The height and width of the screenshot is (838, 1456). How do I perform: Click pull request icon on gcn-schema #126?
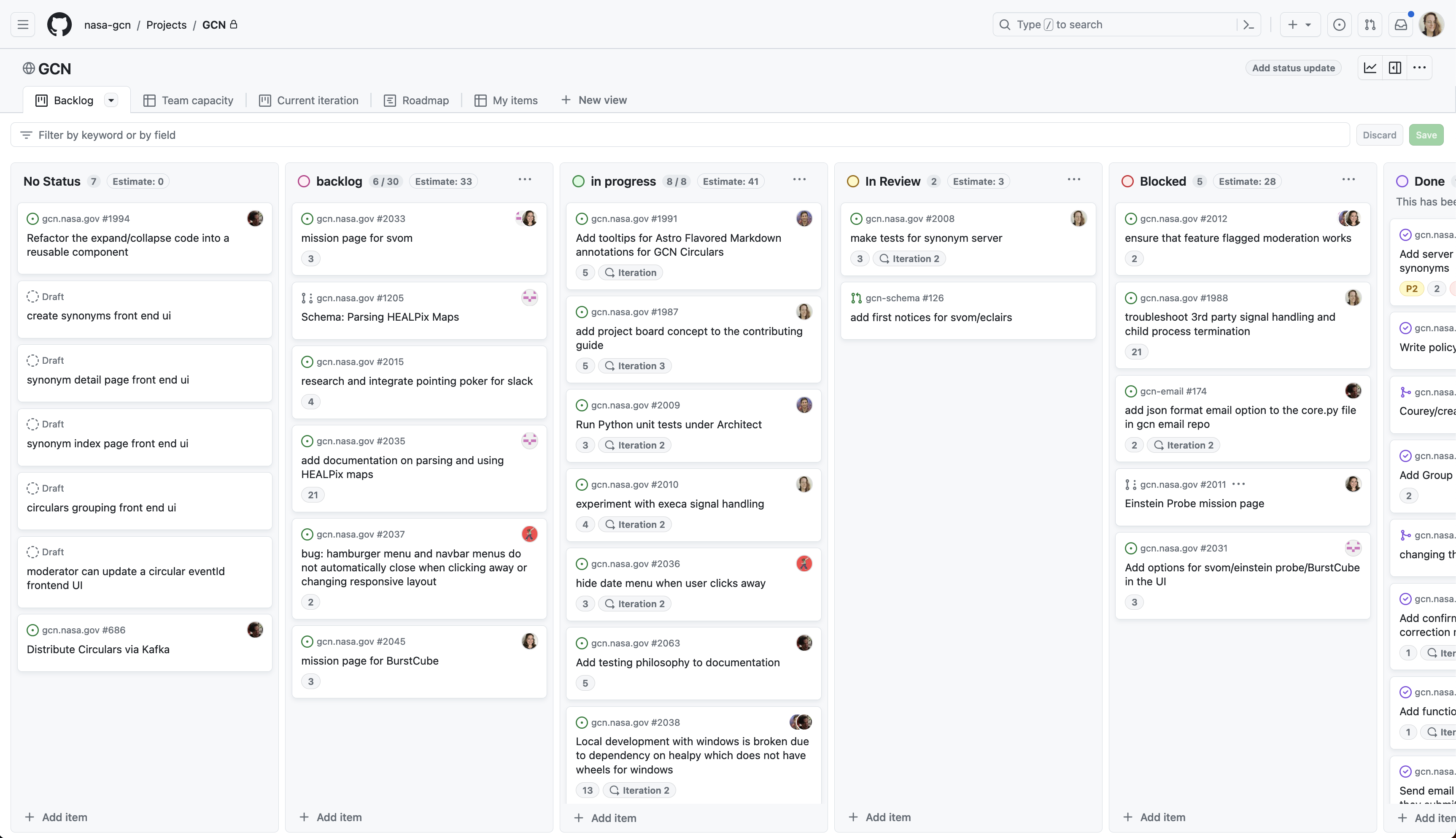(856, 298)
